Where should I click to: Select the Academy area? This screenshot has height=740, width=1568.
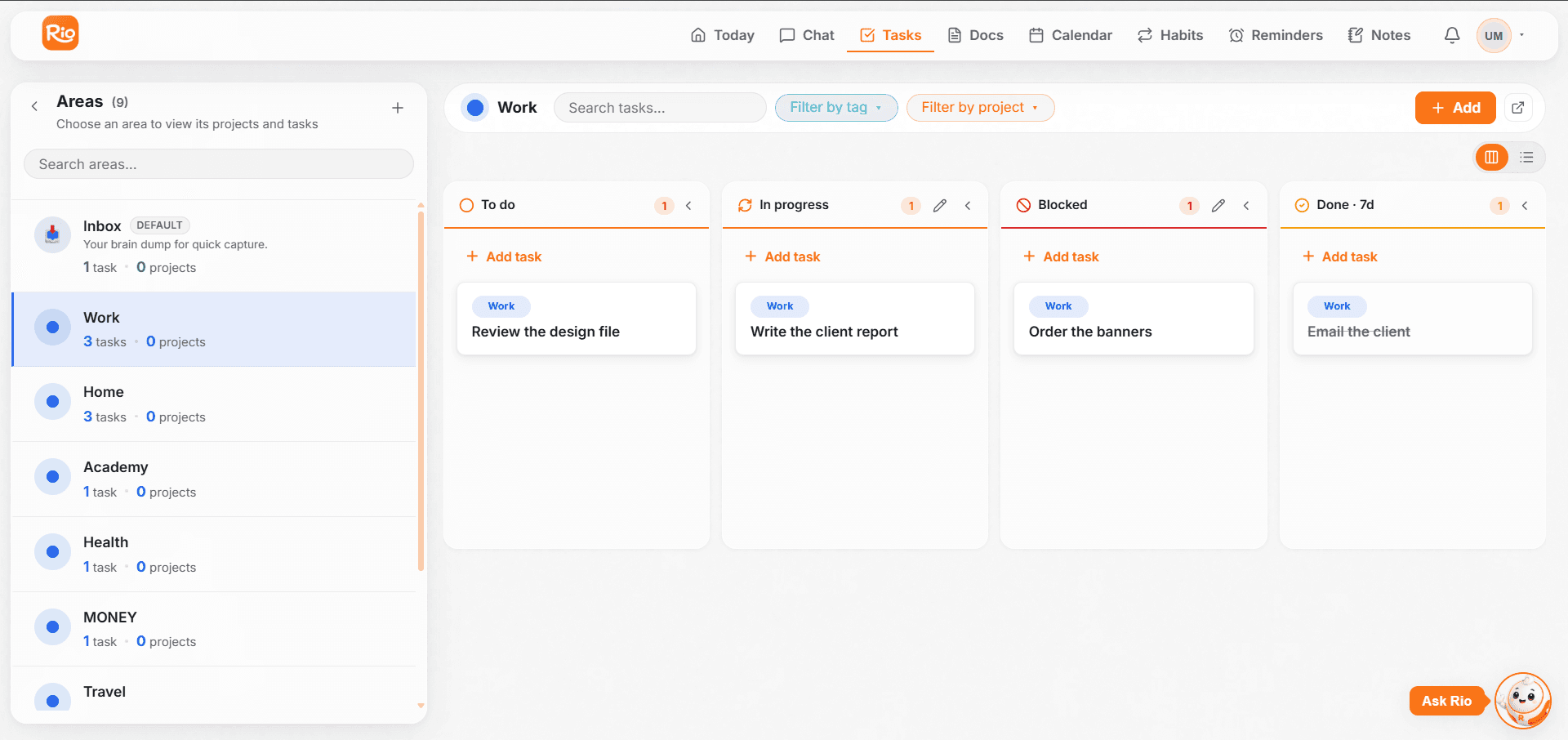pyautogui.click(x=214, y=479)
